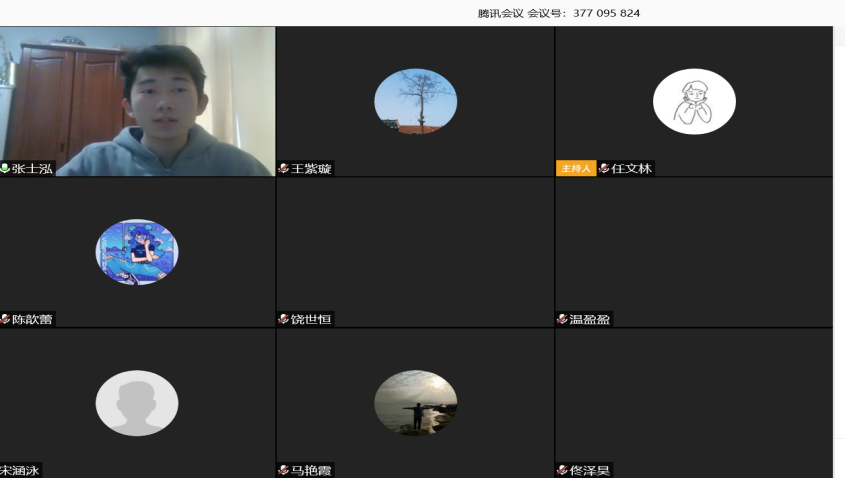Click the sketch avatar of 任文林
Image resolution: width=845 pixels, height=479 pixels.
click(x=694, y=101)
